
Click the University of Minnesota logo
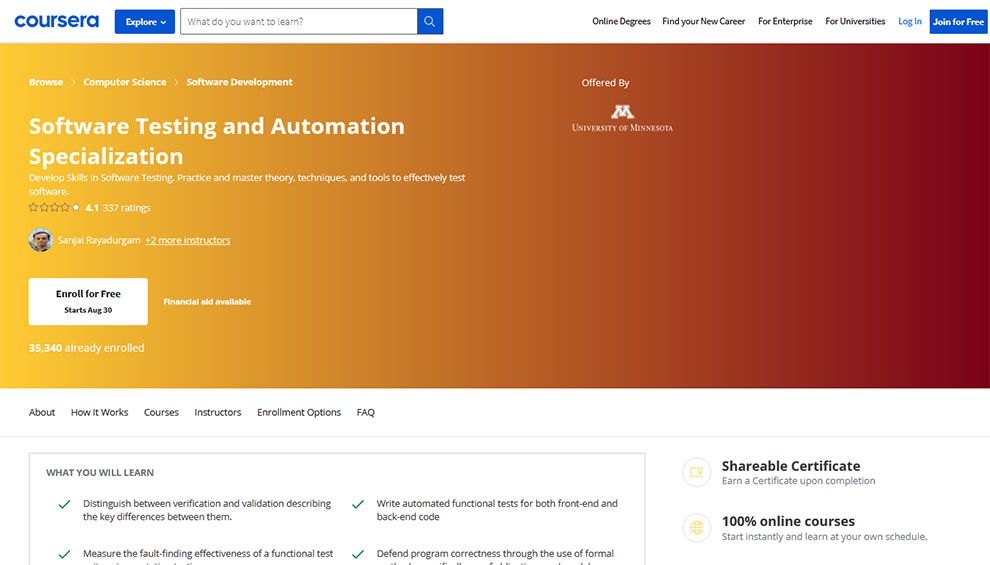point(622,118)
